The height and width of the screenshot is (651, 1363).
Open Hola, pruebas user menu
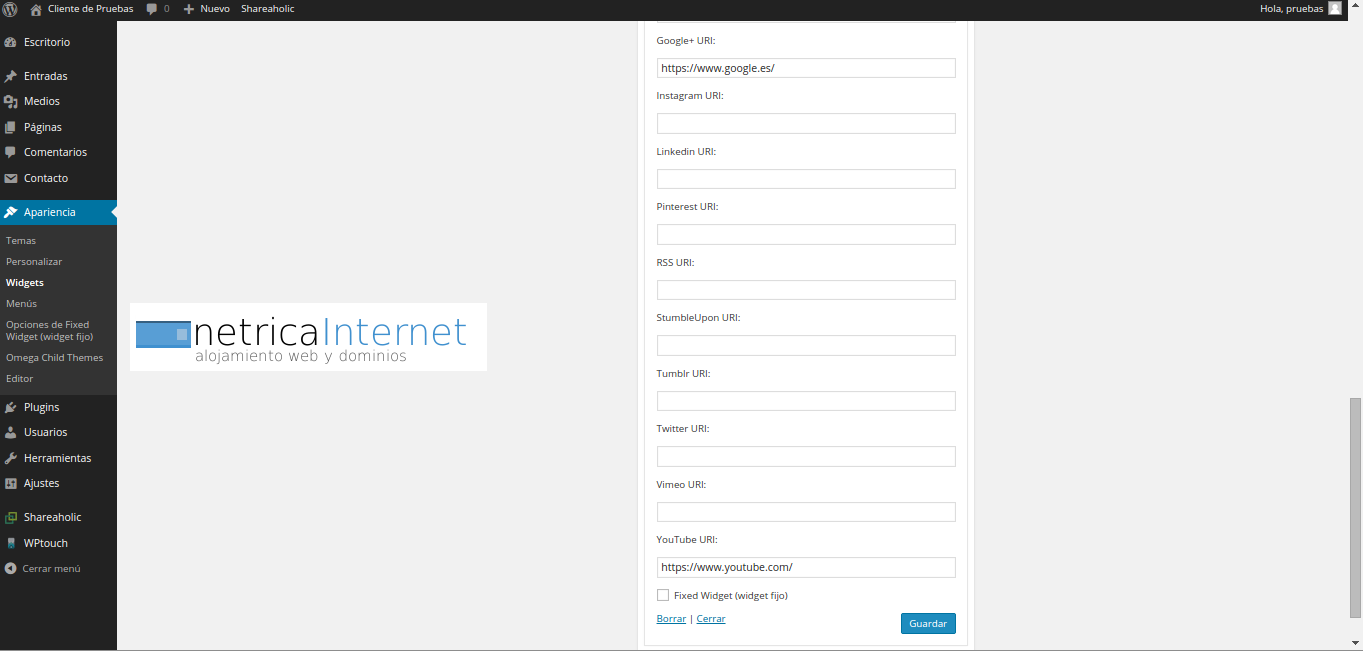(x=1300, y=8)
